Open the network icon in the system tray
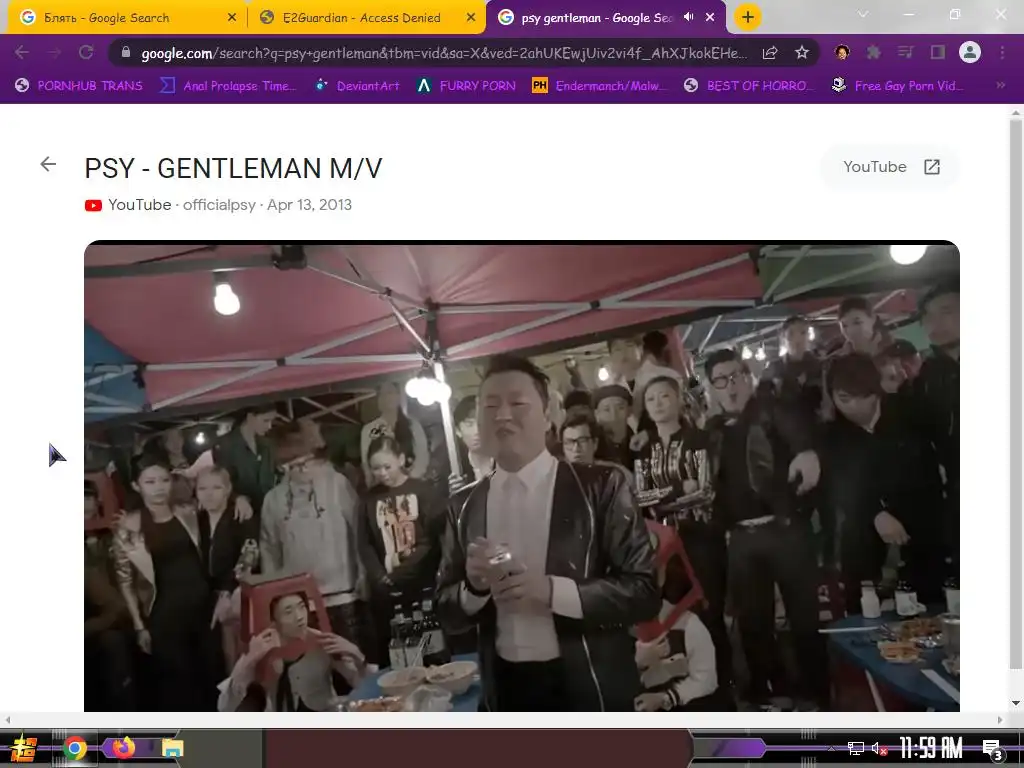This screenshot has width=1024, height=768. 856,748
